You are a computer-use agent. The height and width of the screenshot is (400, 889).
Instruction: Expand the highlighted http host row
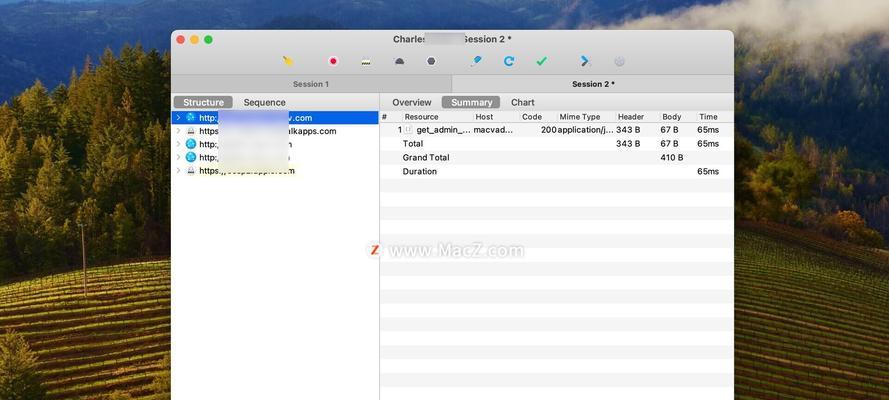point(178,117)
